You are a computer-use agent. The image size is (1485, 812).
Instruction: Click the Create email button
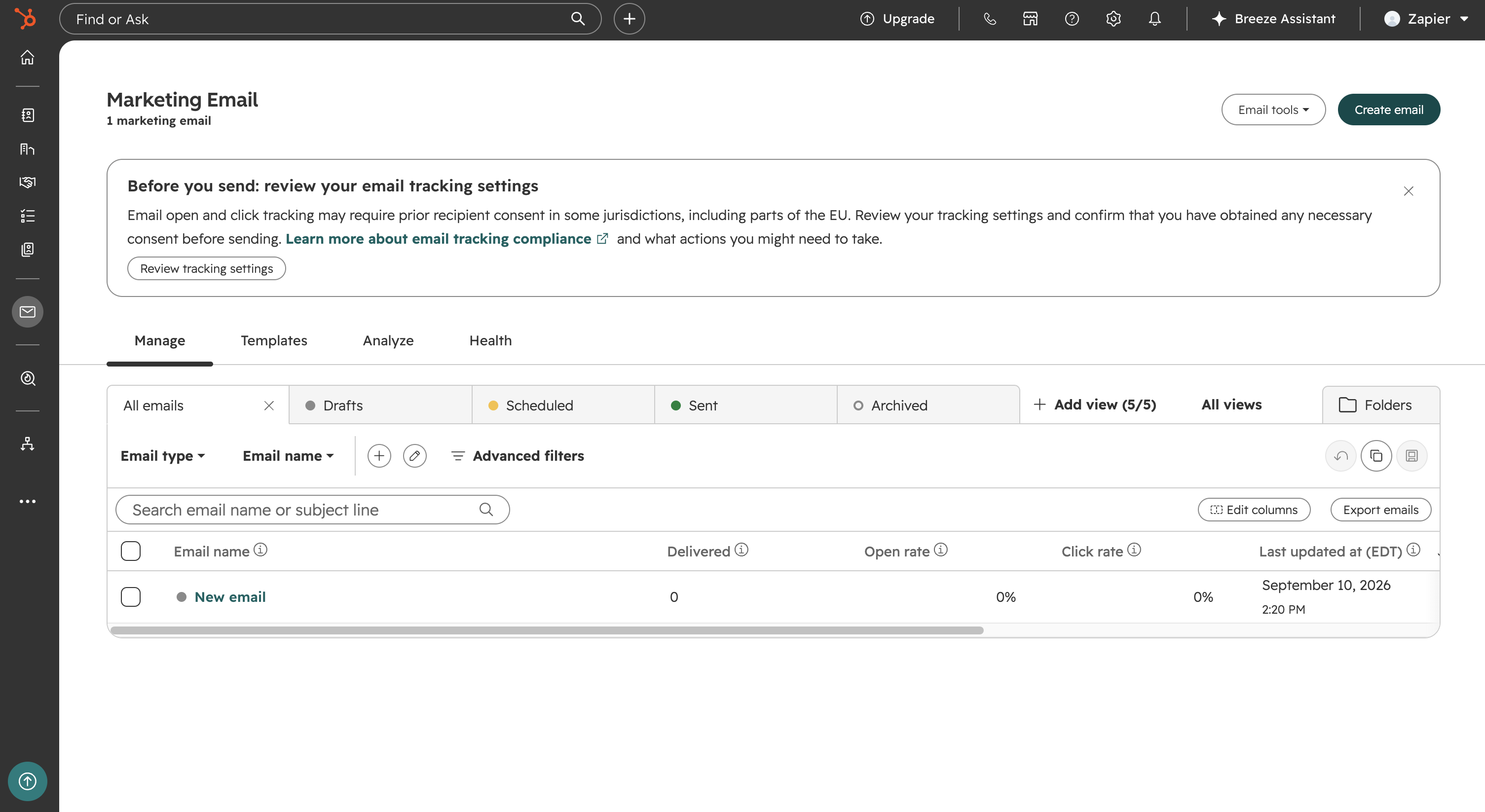tap(1388, 110)
